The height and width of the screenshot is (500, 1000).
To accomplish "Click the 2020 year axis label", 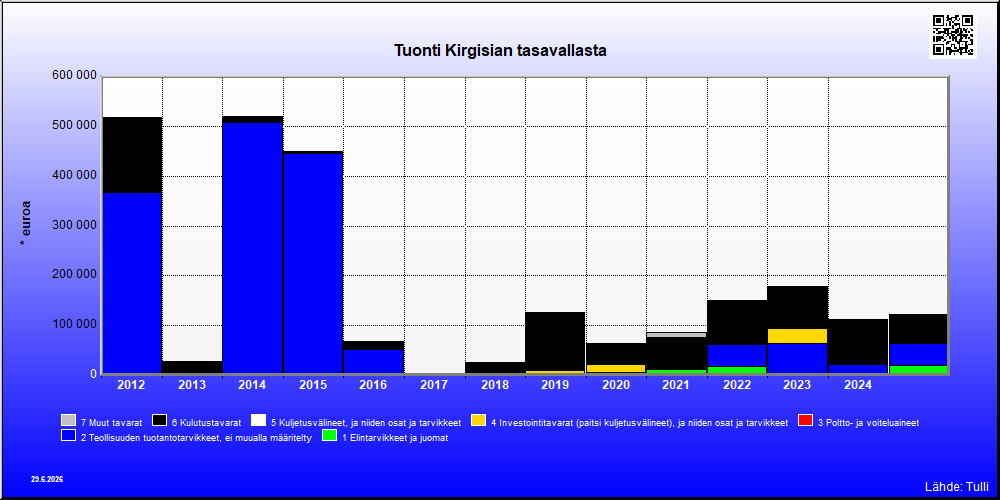I will tap(616, 385).
